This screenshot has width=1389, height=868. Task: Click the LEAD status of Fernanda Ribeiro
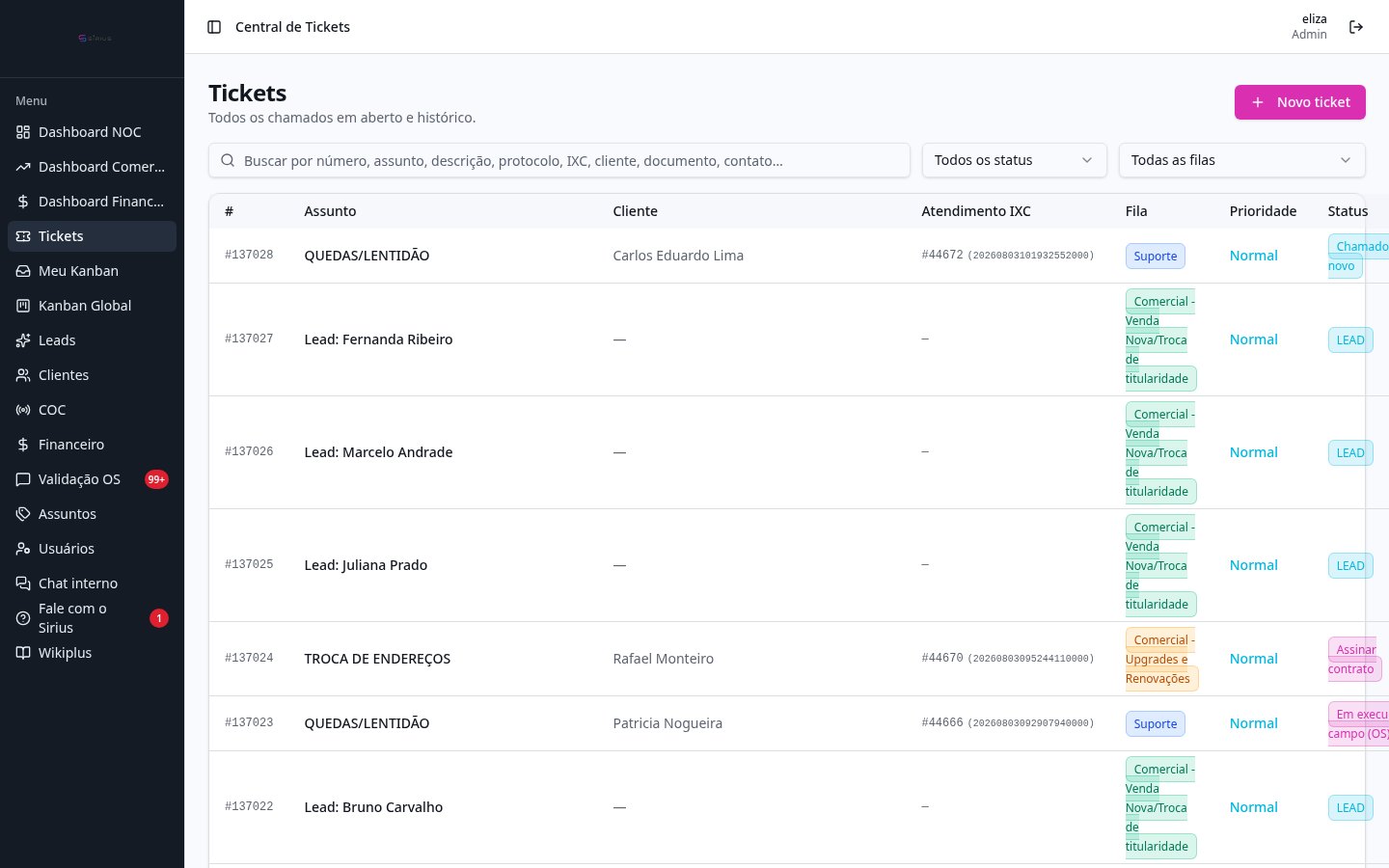click(x=1350, y=339)
